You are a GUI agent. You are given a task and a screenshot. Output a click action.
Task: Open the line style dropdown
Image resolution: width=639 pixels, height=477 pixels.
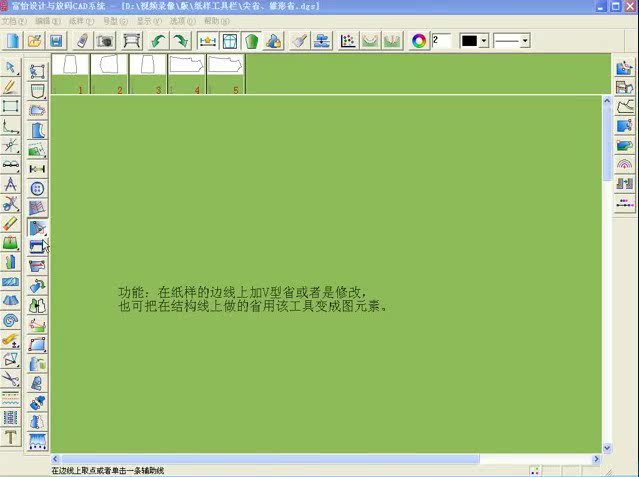(525, 41)
